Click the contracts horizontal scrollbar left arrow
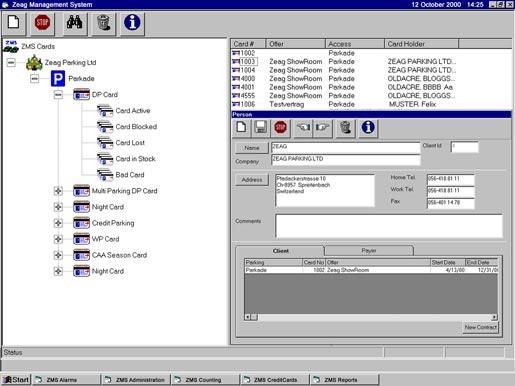 [247, 317]
